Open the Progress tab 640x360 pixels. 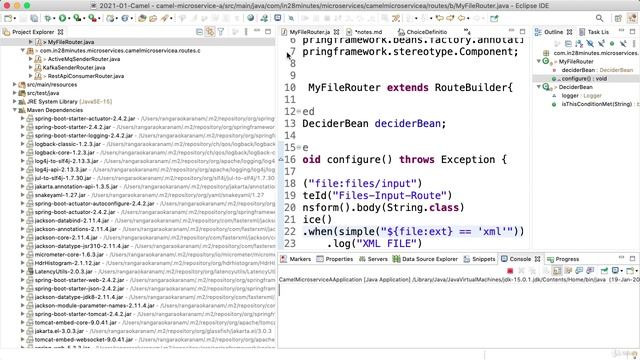click(563, 259)
